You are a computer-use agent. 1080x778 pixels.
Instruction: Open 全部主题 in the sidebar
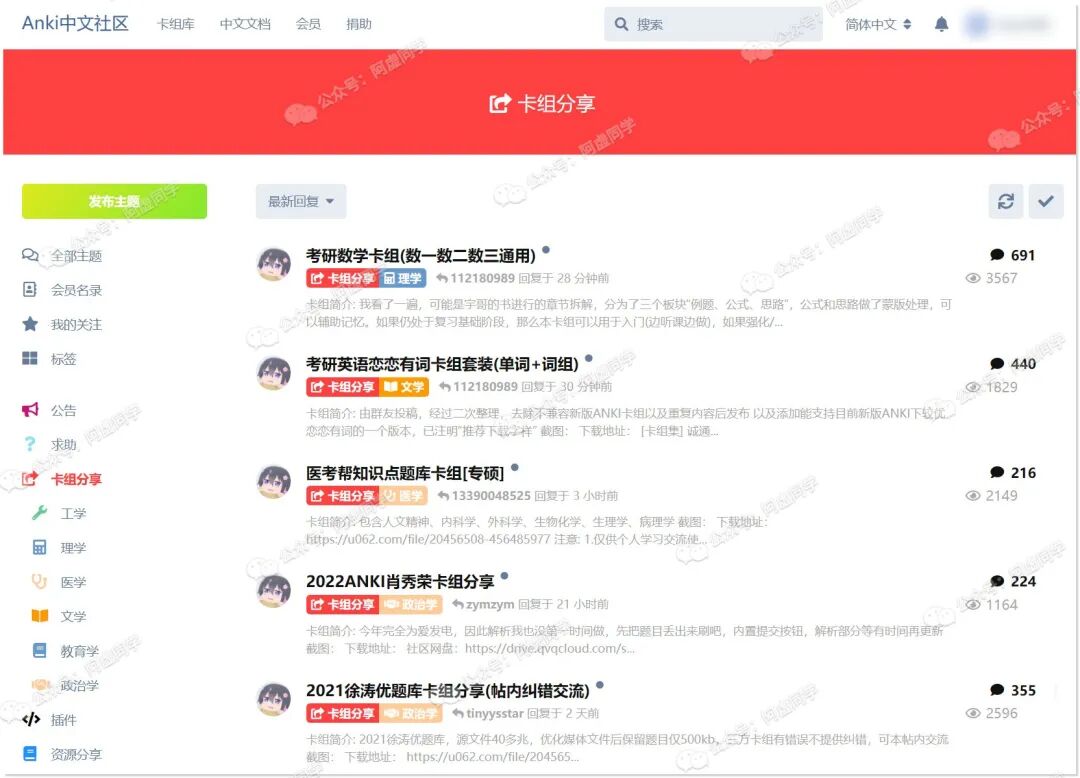76,256
